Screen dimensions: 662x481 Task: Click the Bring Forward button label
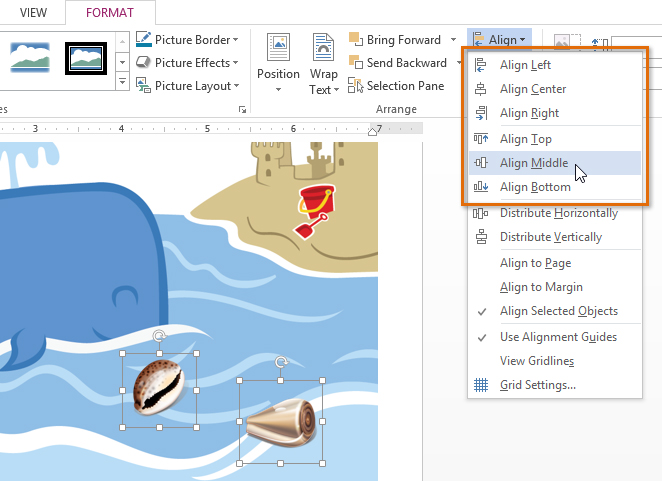pos(404,40)
